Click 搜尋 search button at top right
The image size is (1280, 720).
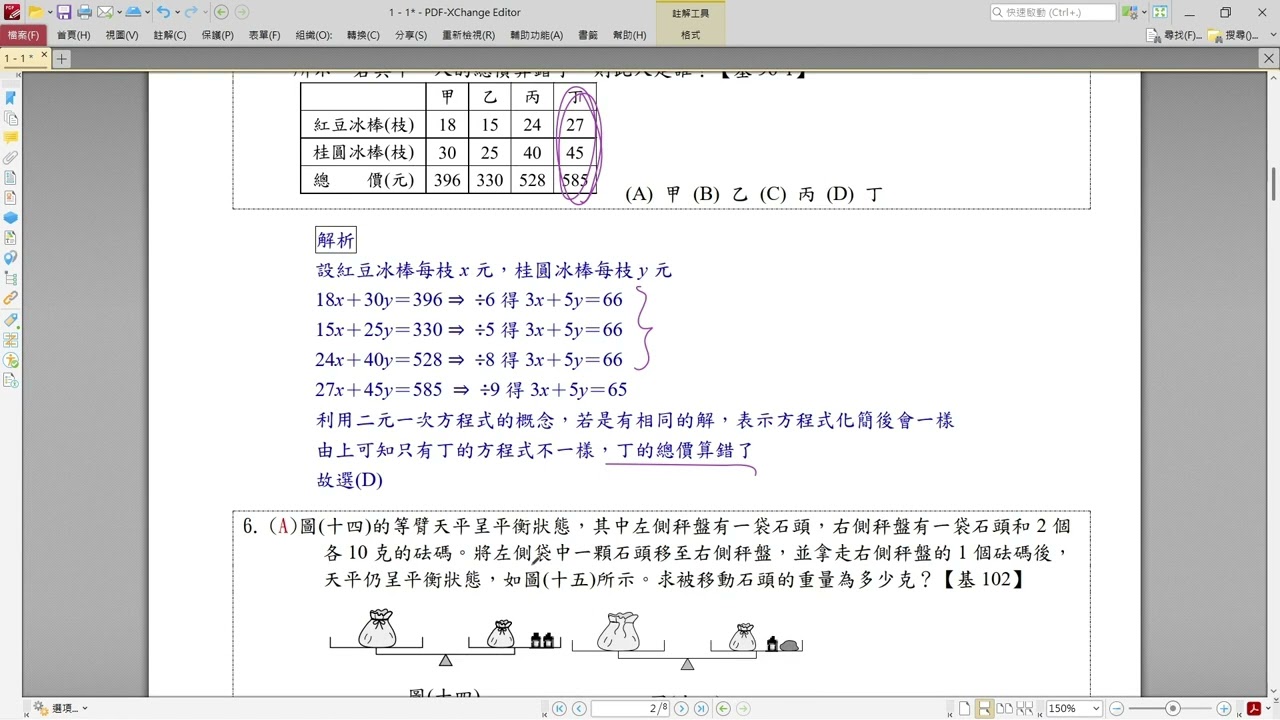(1233, 35)
